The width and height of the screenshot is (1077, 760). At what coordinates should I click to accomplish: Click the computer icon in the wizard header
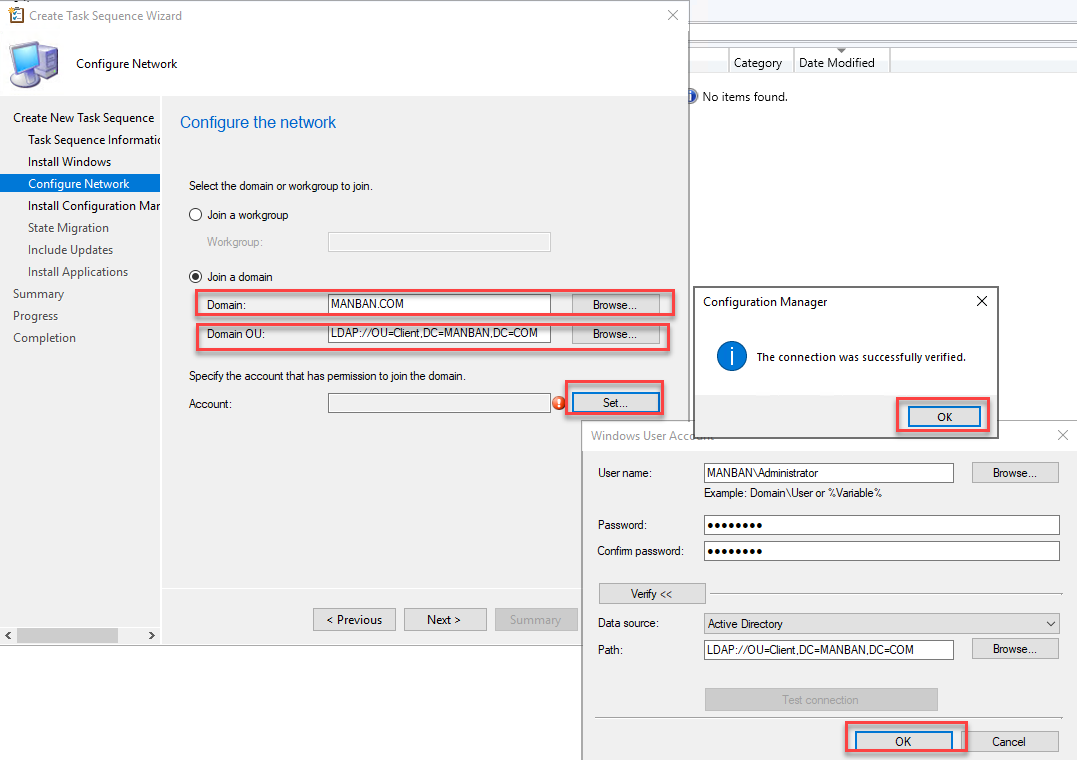(x=33, y=64)
